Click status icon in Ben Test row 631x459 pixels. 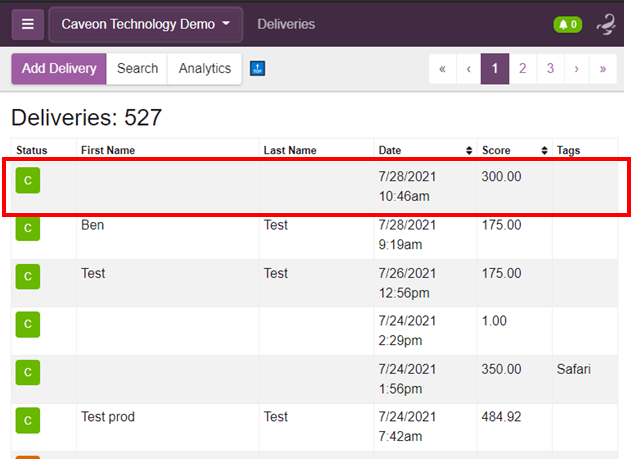tap(28, 228)
